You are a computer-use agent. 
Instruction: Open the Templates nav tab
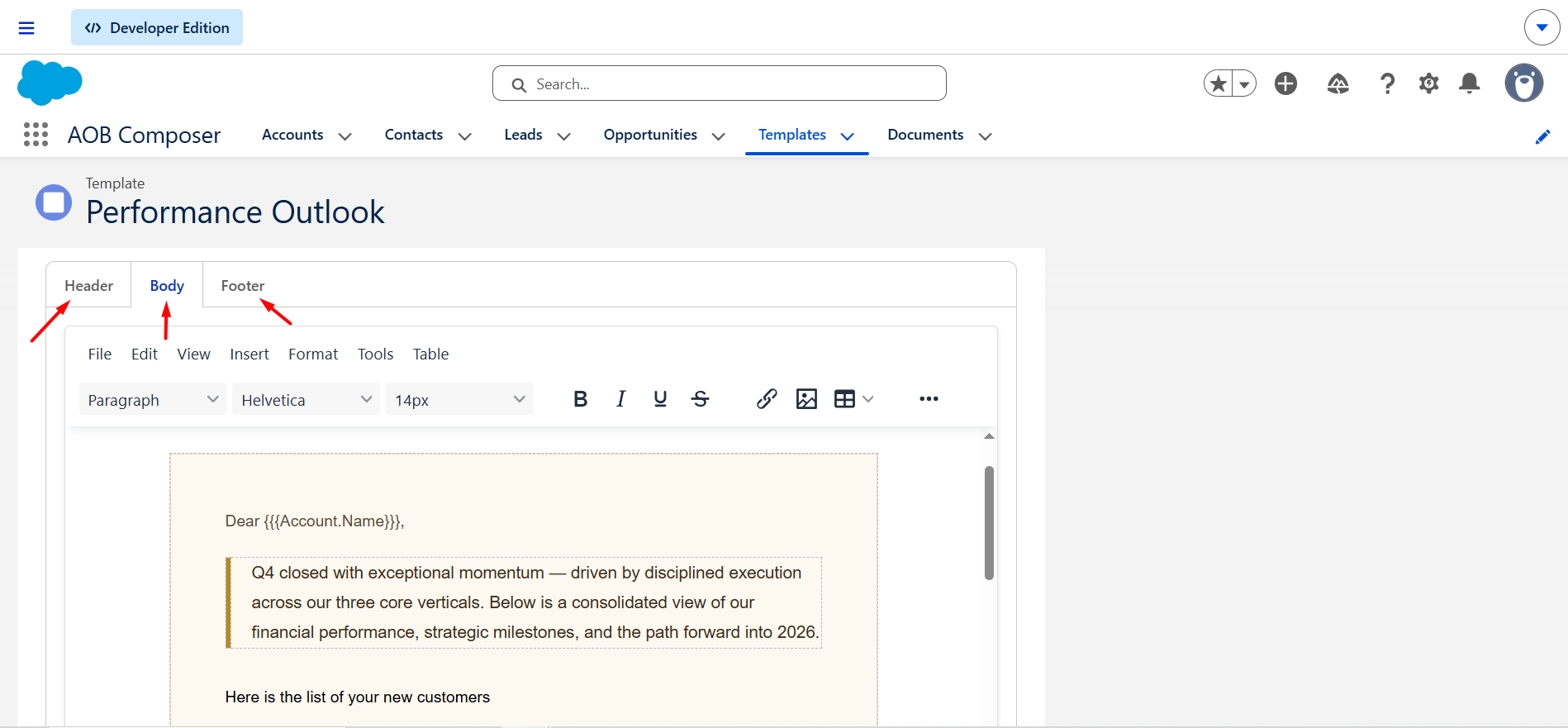pos(792,135)
